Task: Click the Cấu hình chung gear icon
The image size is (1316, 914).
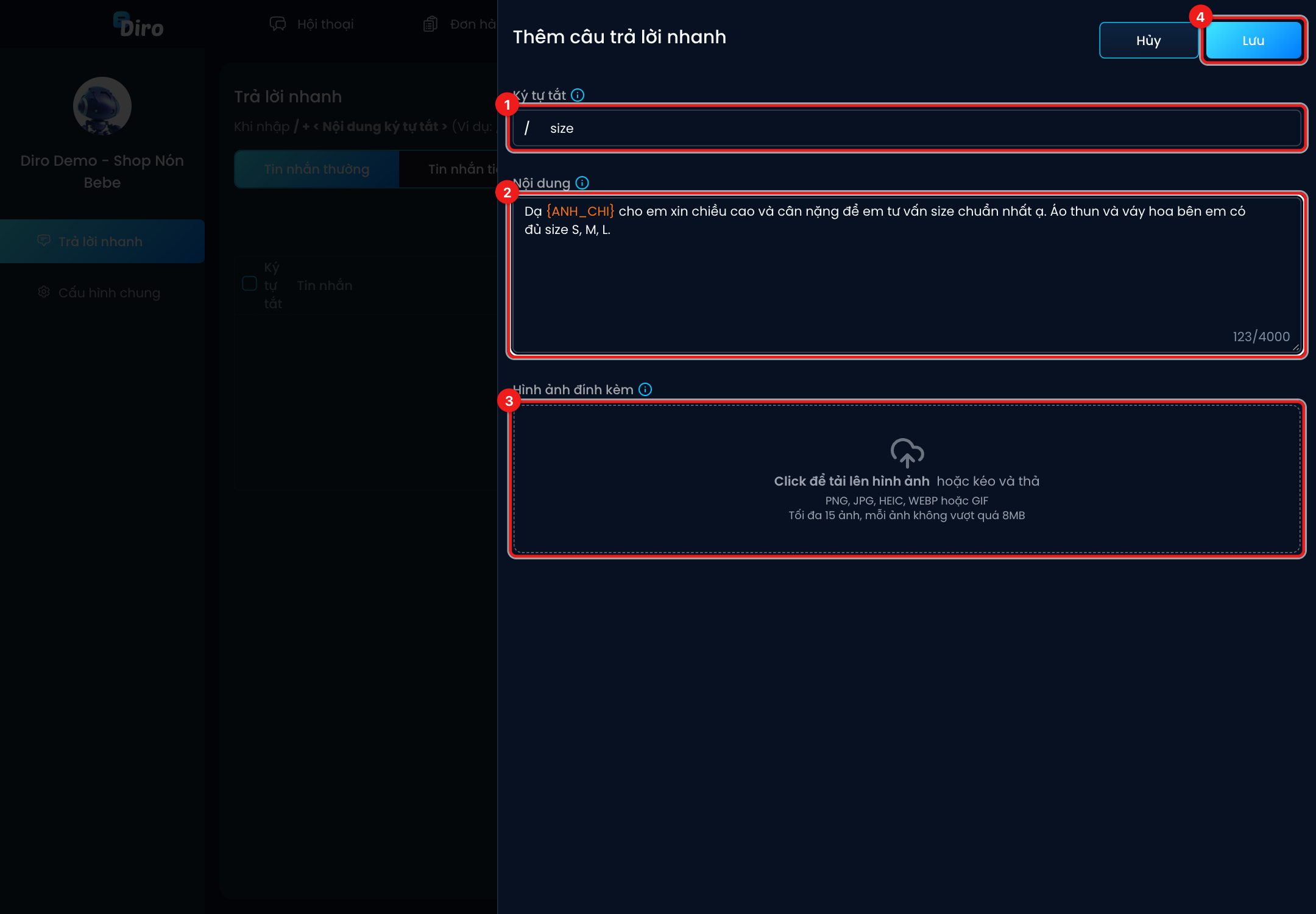Action: pyautogui.click(x=44, y=292)
